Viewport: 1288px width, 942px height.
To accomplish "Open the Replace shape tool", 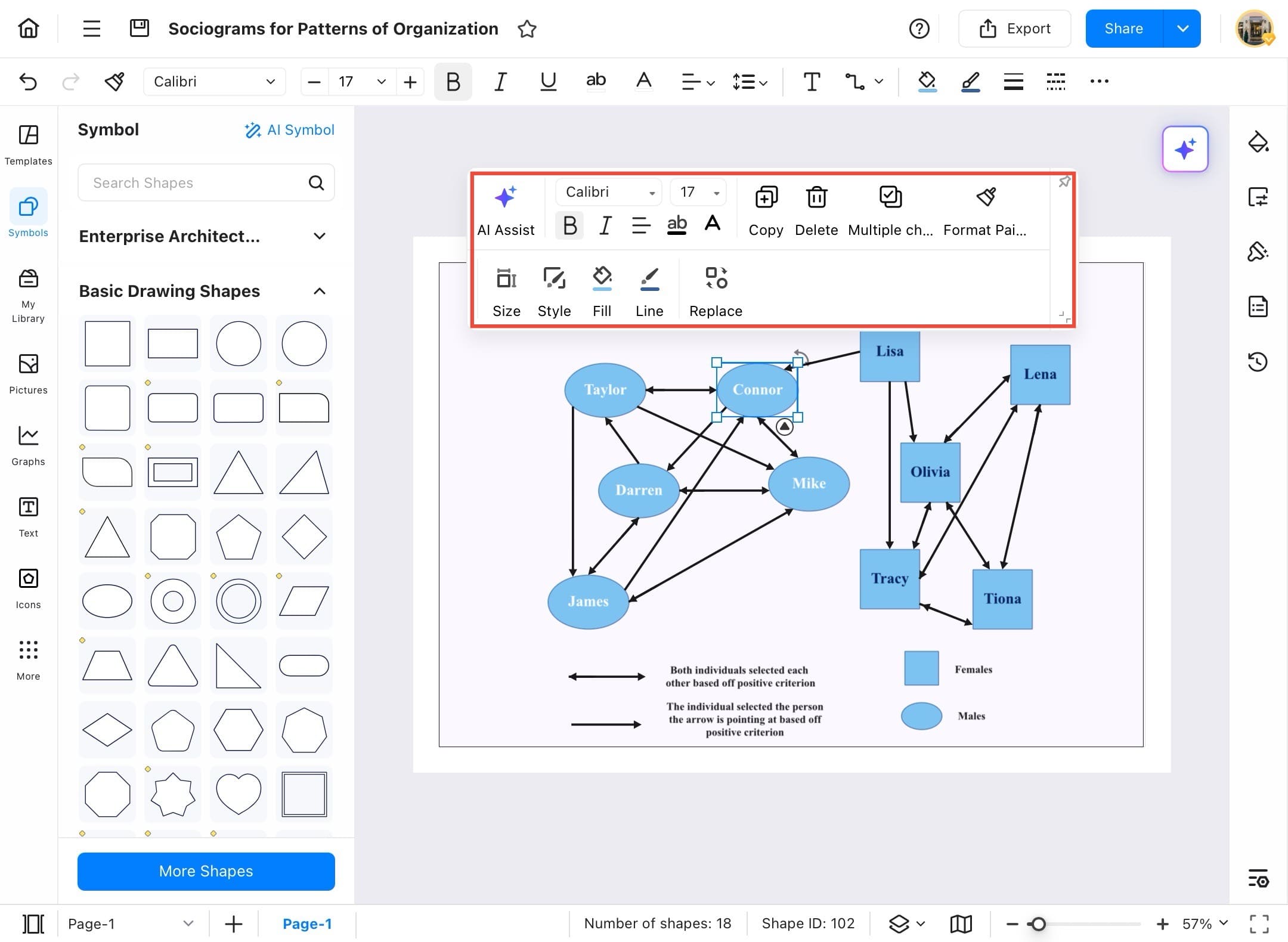I will [716, 278].
